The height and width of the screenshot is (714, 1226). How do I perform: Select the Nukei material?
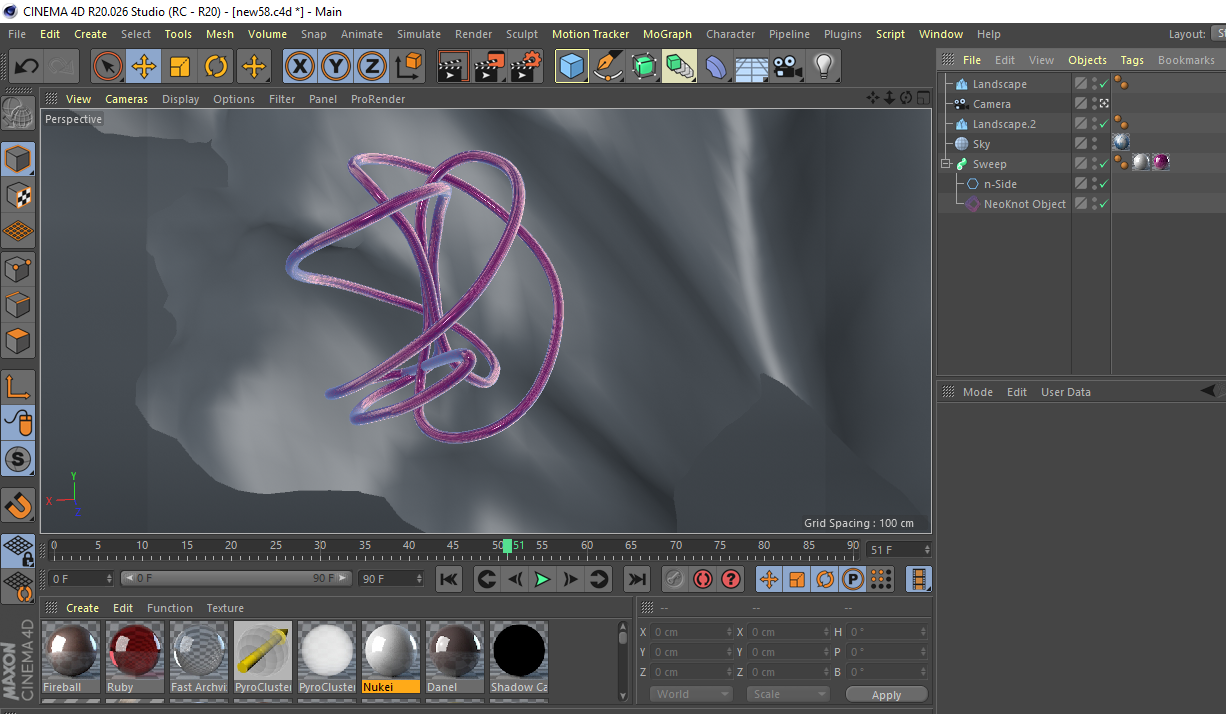(x=391, y=657)
